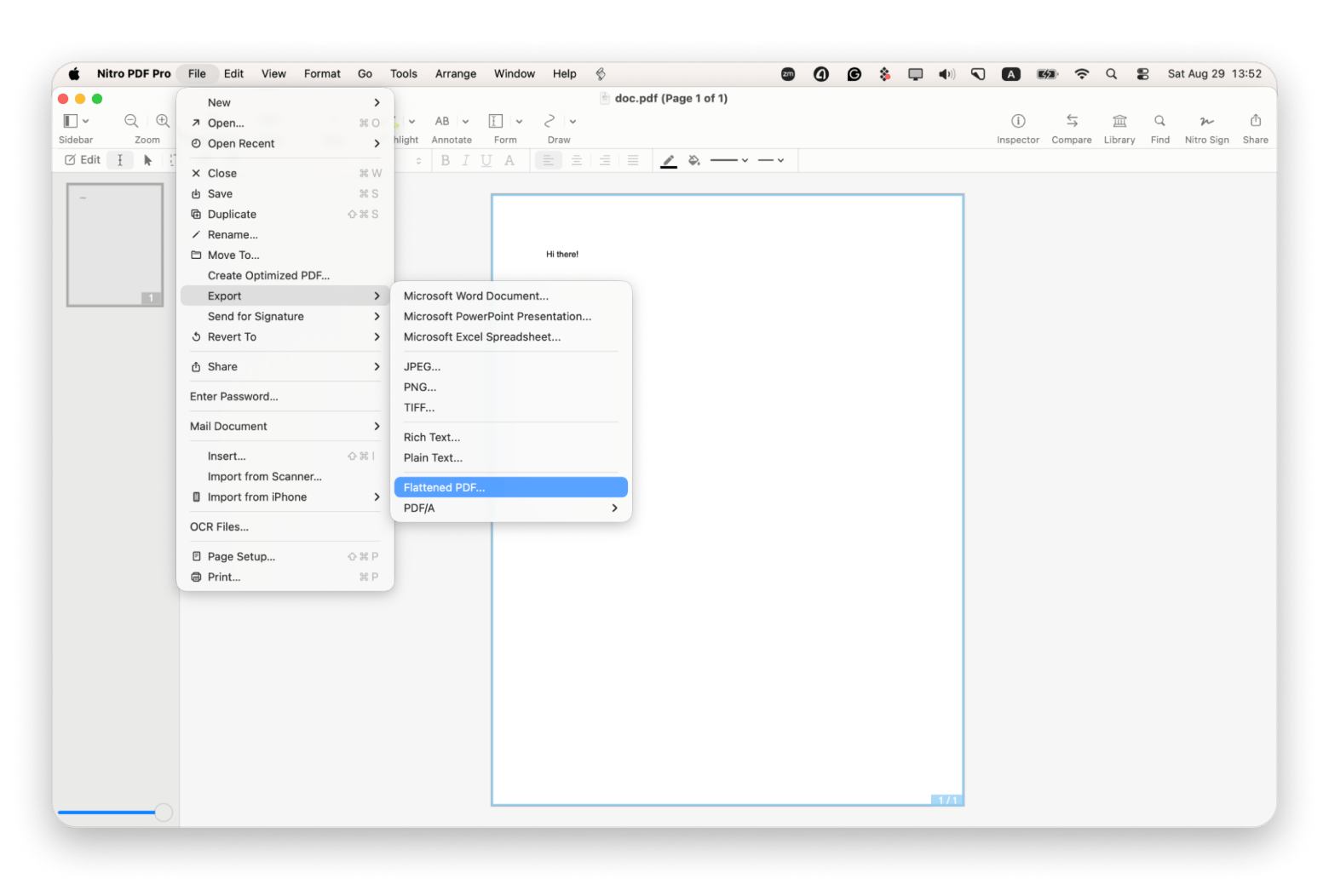Click the Wi-Fi status icon
Viewport: 1329px width, 896px height.
(1082, 74)
